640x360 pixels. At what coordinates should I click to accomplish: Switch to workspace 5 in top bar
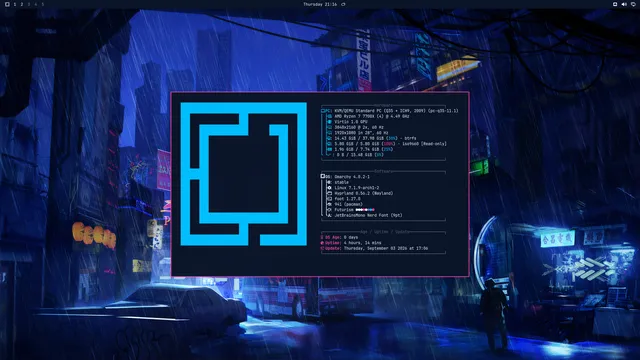42,4
